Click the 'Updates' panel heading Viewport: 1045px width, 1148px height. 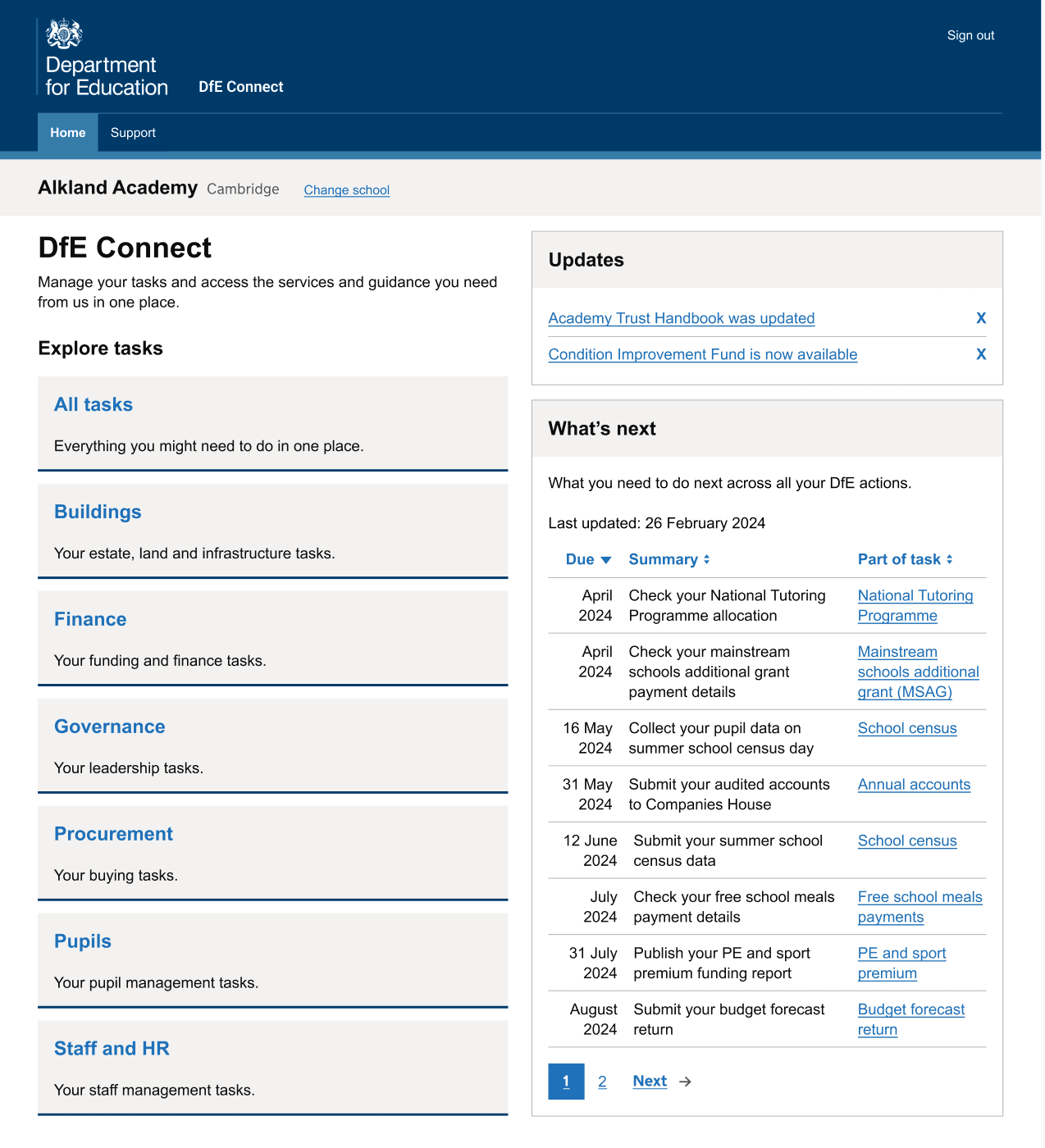point(586,260)
